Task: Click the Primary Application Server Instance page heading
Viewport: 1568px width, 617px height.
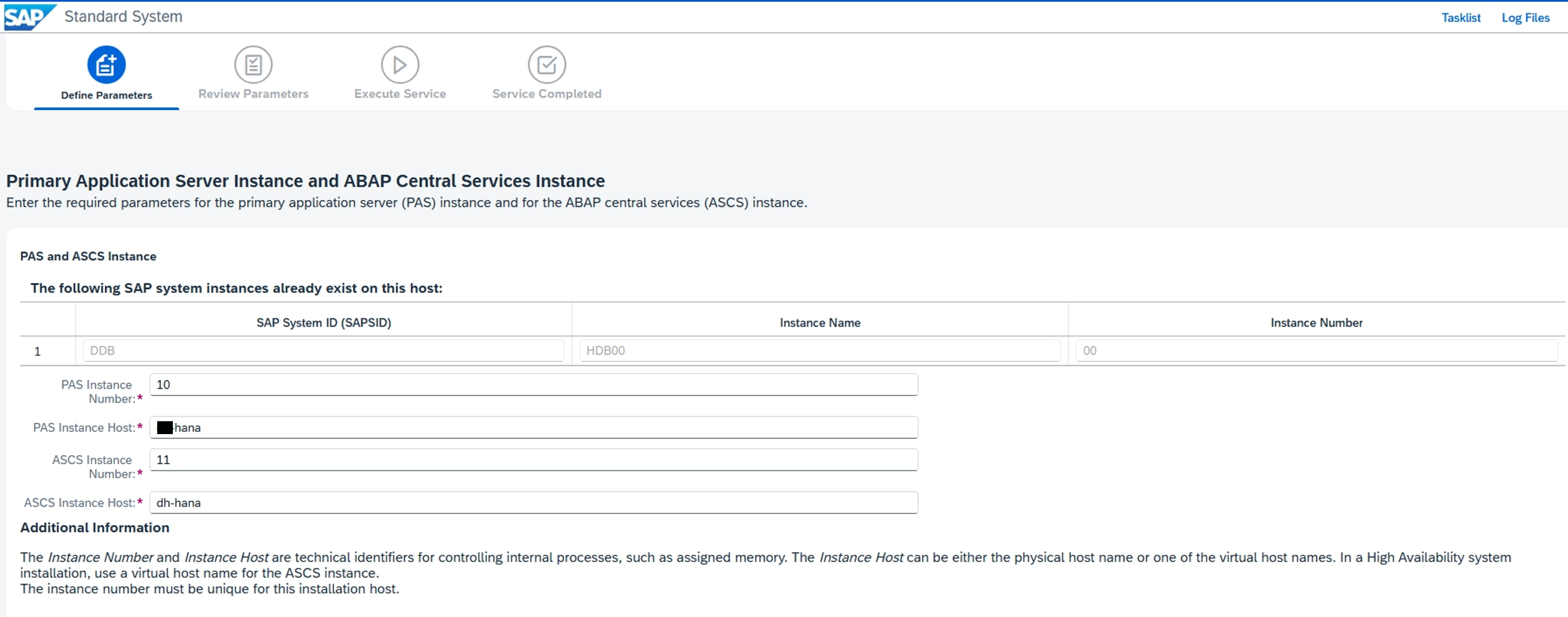Action: [305, 181]
